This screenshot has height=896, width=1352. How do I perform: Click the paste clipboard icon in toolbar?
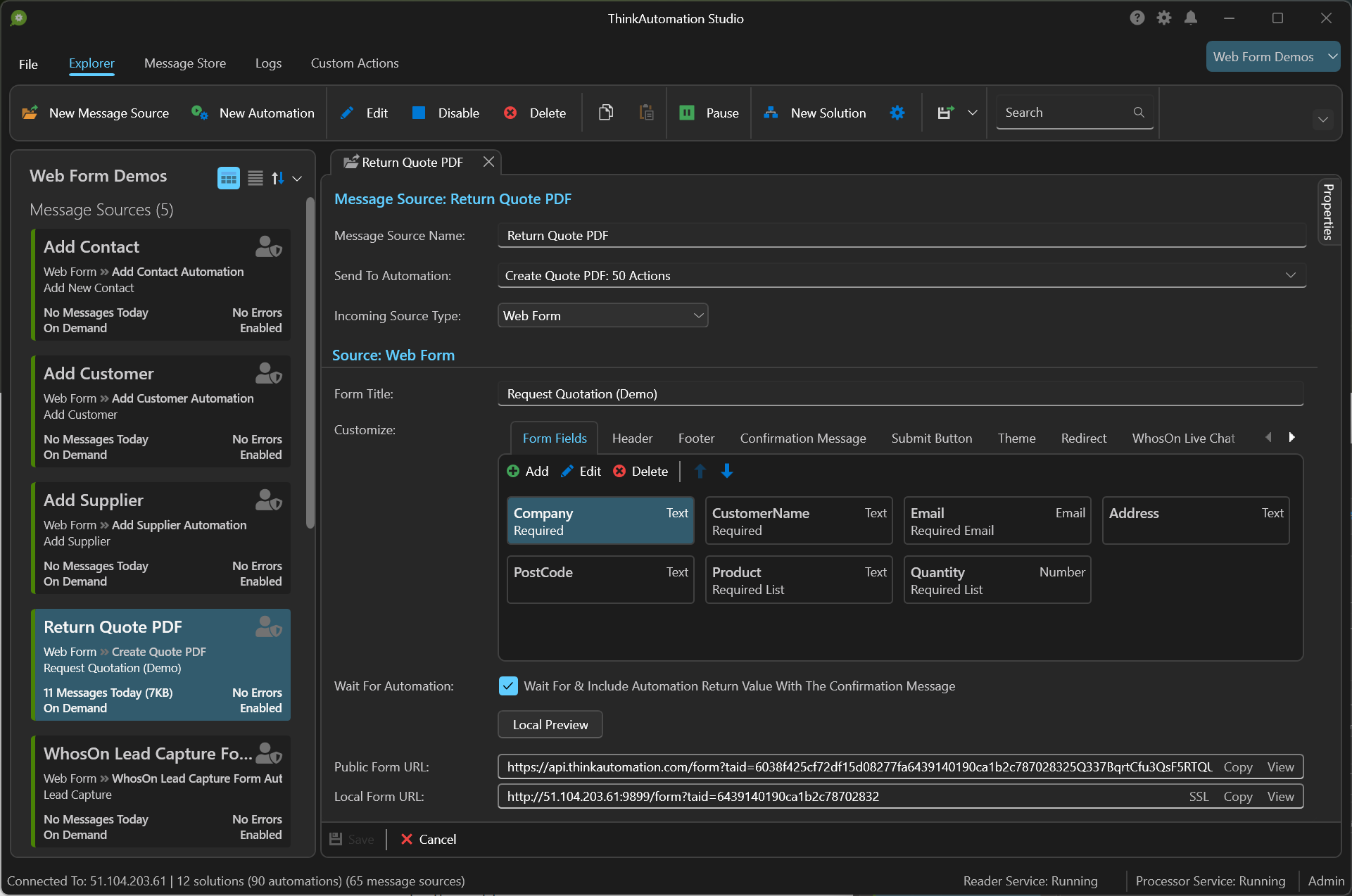(x=646, y=113)
